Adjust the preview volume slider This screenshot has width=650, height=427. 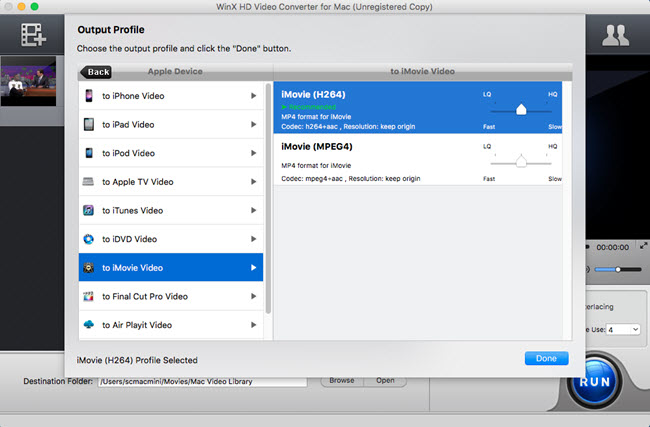(x=618, y=269)
